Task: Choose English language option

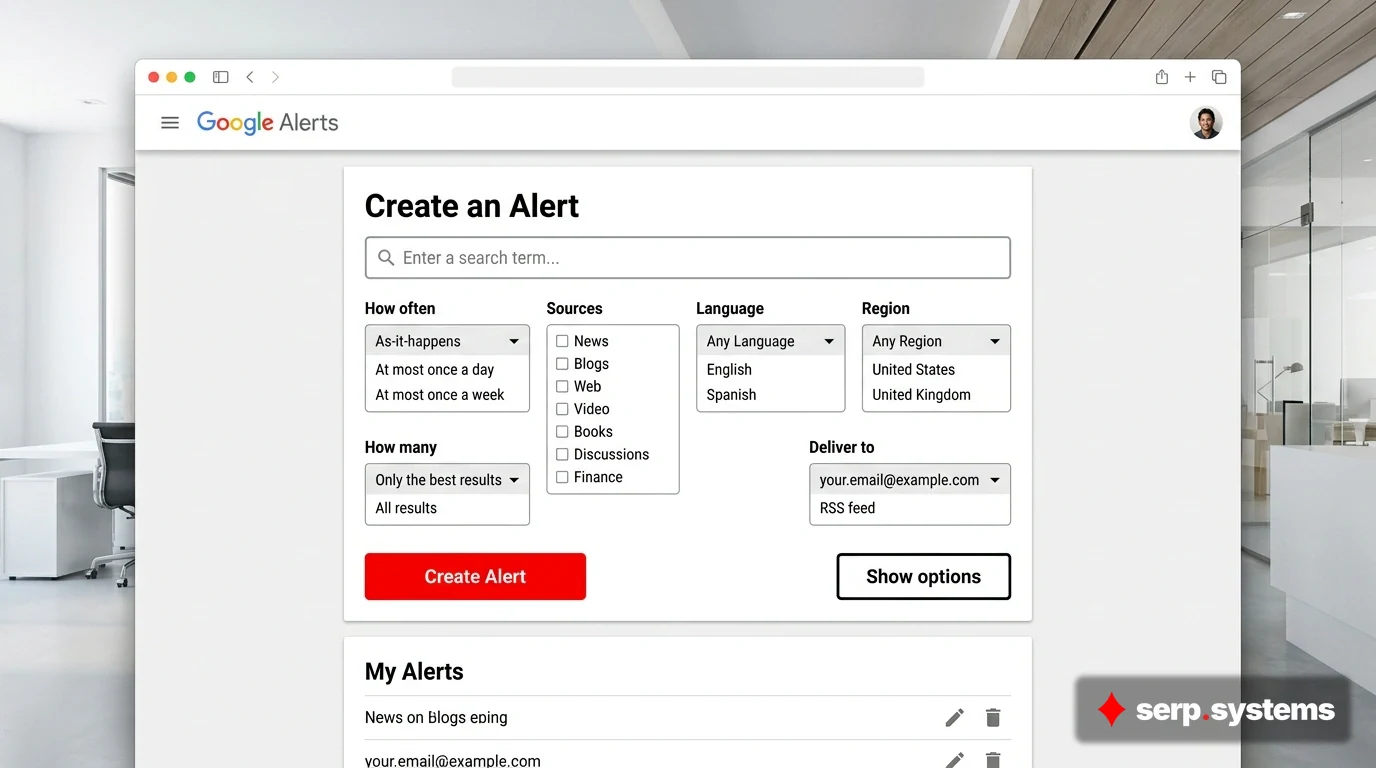Action: pyautogui.click(x=729, y=370)
